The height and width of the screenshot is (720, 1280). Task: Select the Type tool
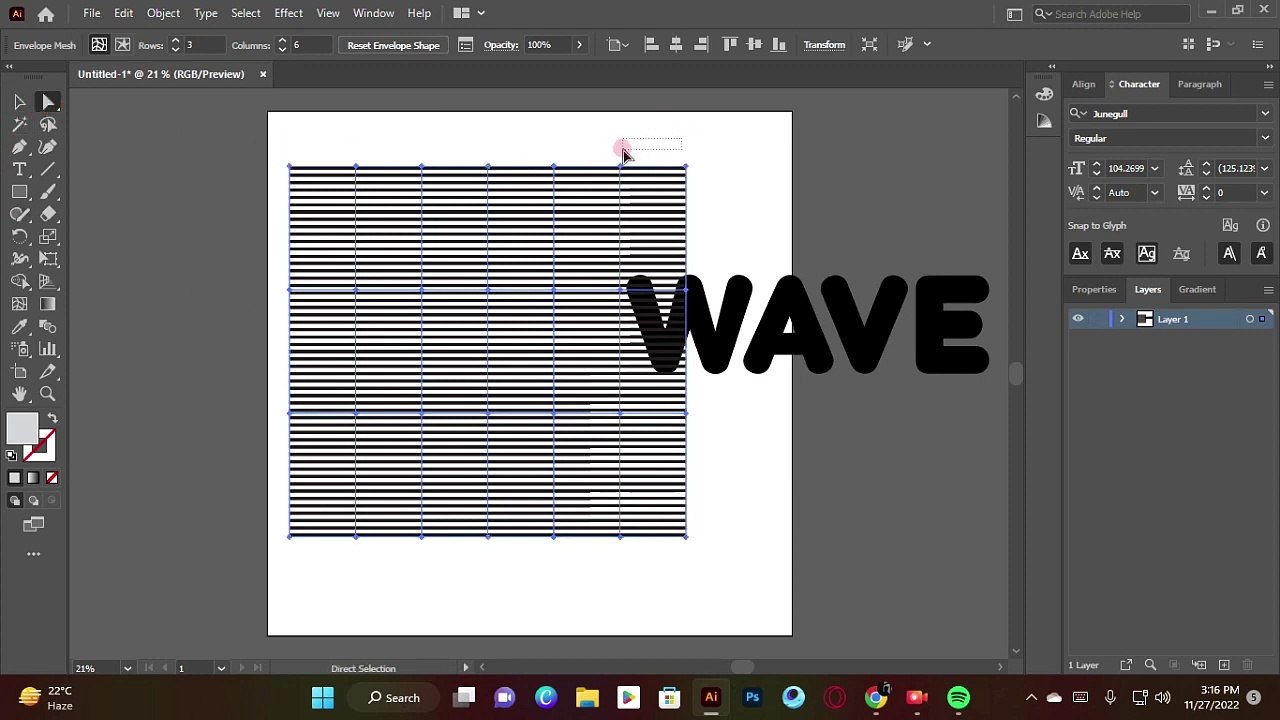[19, 170]
